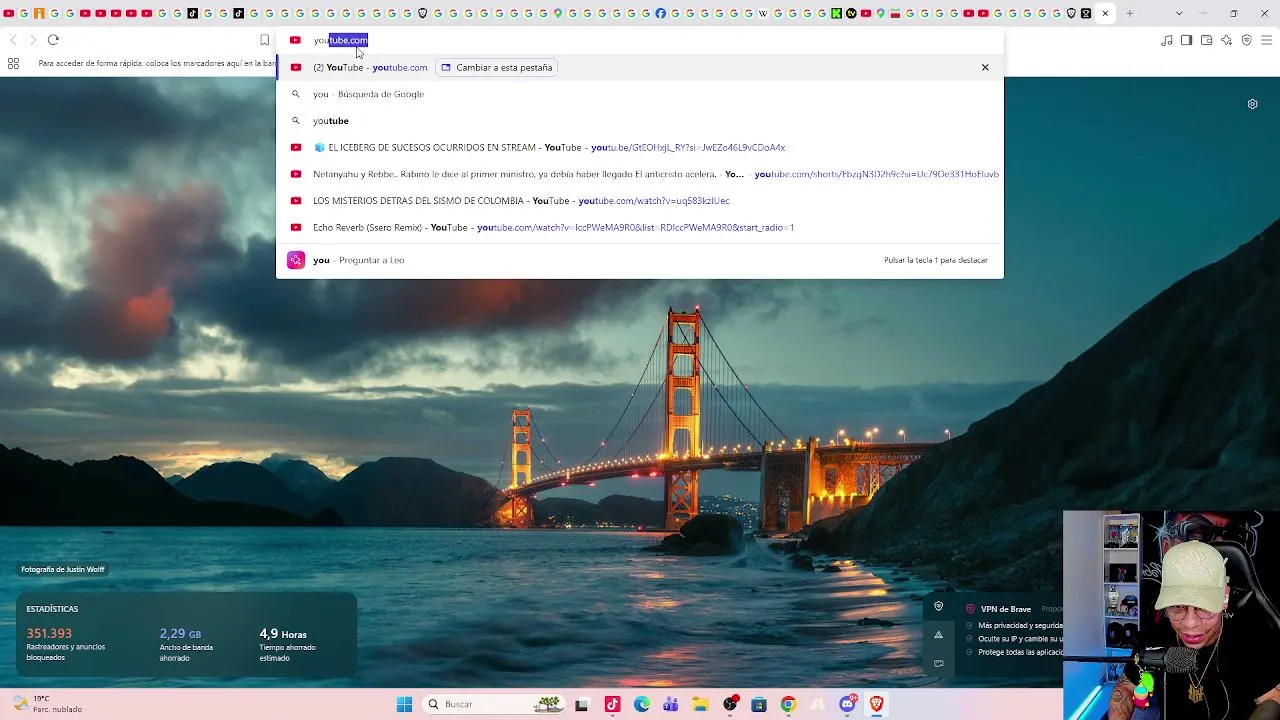Bookmark this page with the bookmark icon
Viewport: 1280px width, 720px height.
264,40
